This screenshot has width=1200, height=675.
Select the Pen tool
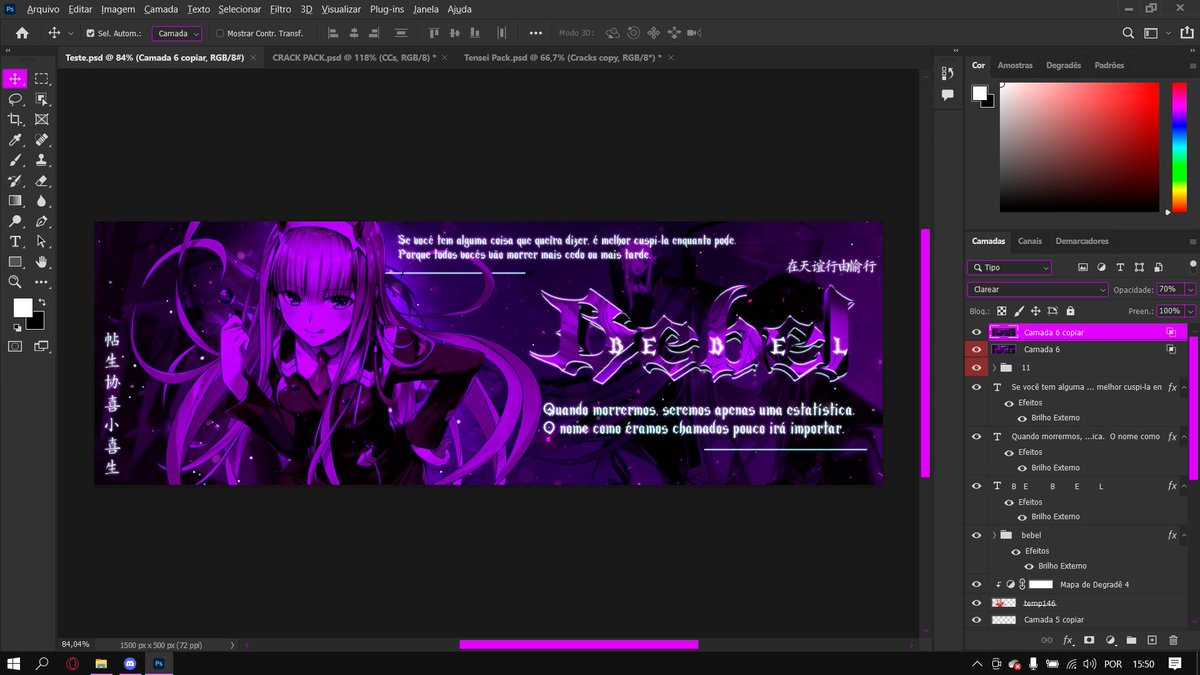pyautogui.click(x=42, y=221)
